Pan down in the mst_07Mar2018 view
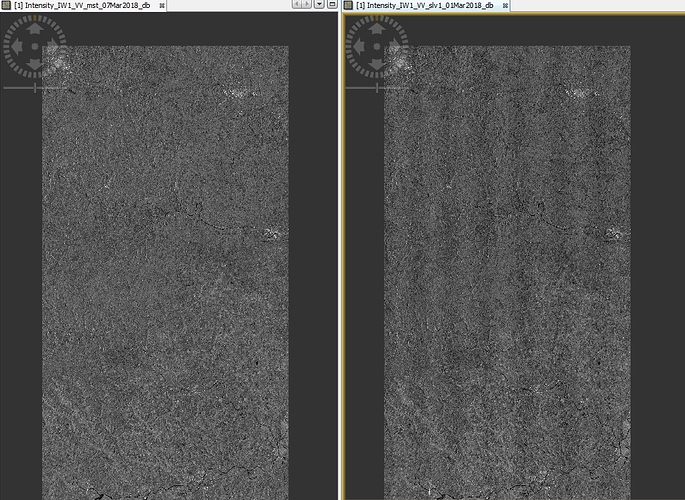The width and height of the screenshot is (685, 500). [x=35, y=64]
